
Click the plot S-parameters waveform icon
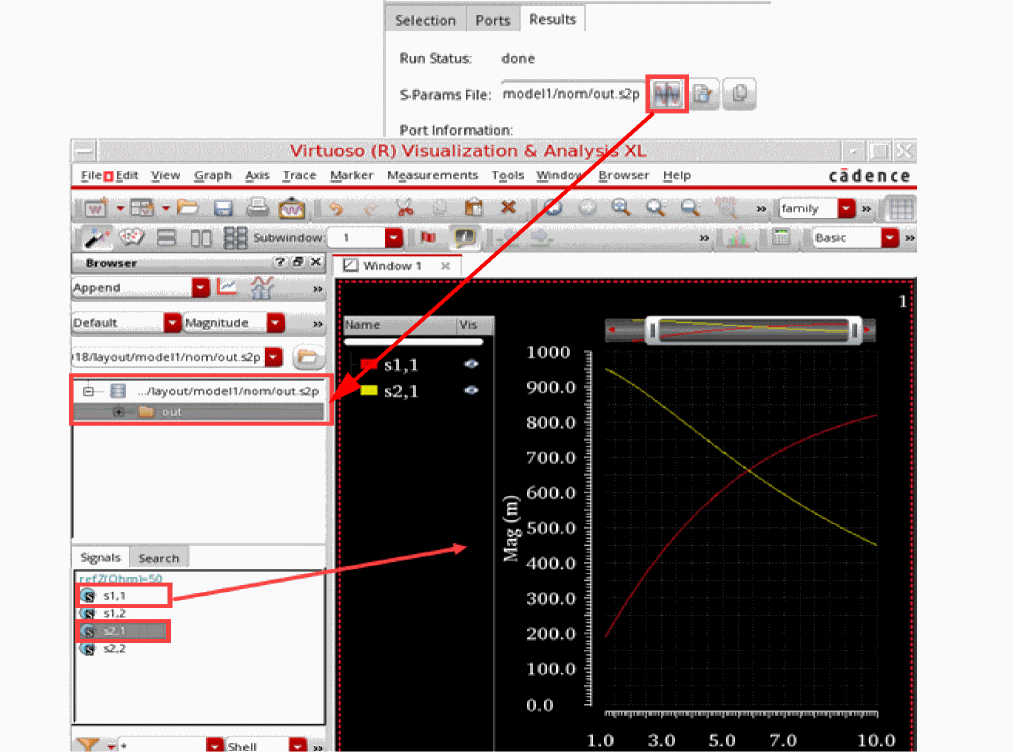click(667, 94)
